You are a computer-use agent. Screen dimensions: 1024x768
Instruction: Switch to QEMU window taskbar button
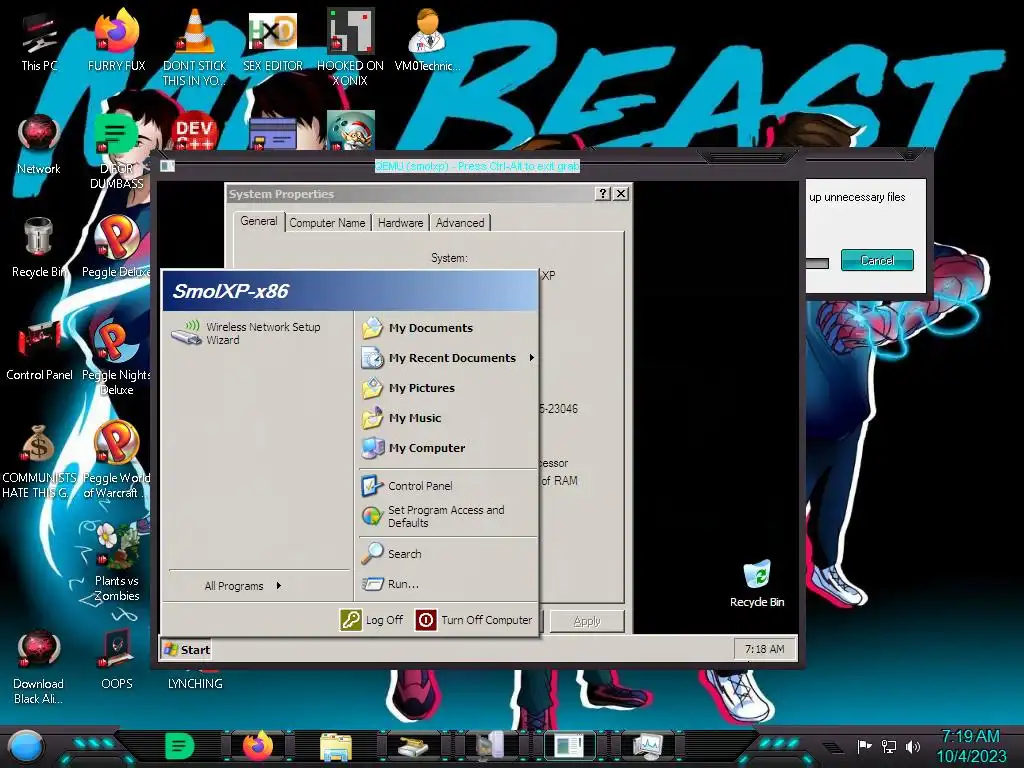[569, 746]
